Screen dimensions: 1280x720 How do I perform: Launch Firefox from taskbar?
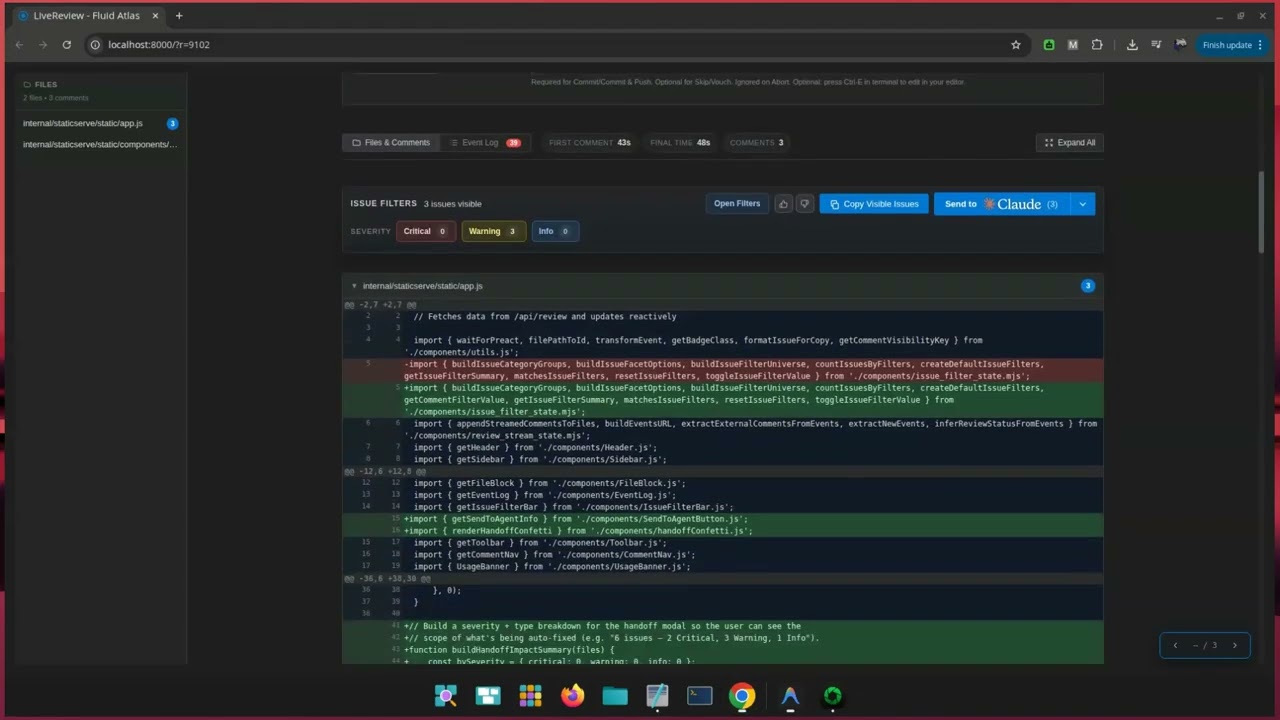tap(573, 697)
